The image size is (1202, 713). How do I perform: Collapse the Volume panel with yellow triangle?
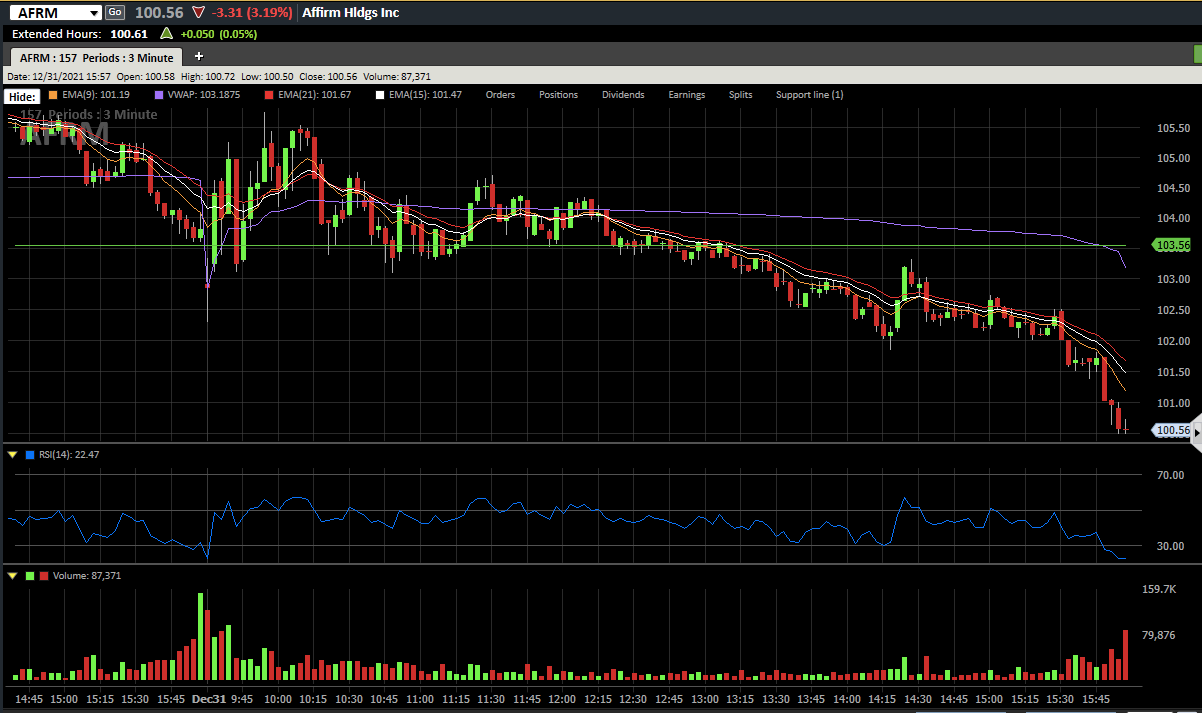click(x=12, y=576)
